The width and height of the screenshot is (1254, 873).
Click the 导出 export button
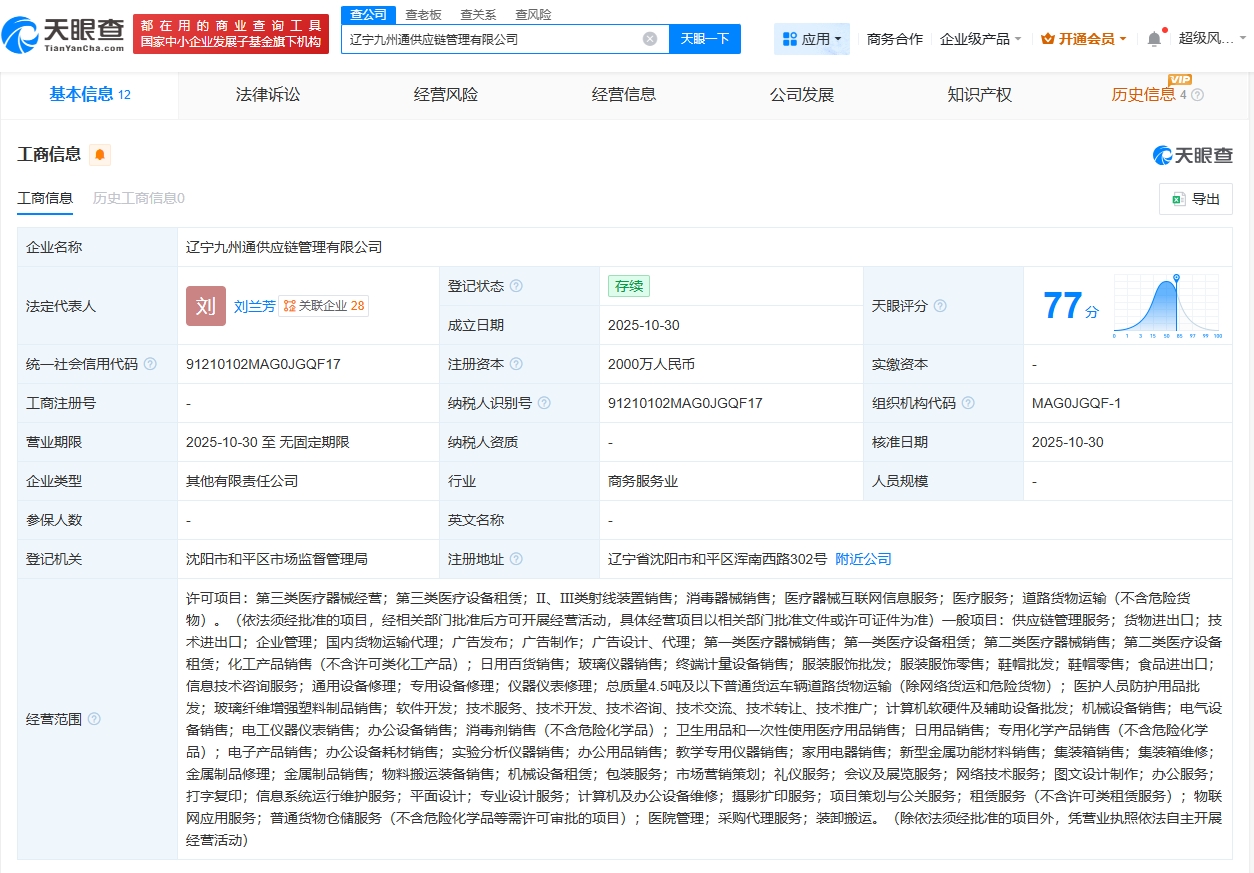[x=1196, y=199]
